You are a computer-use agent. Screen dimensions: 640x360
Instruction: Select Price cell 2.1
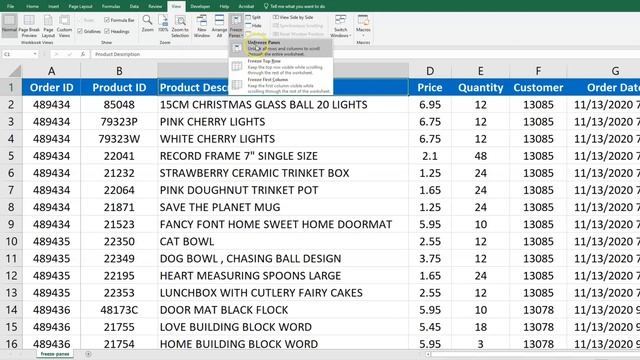coord(430,156)
